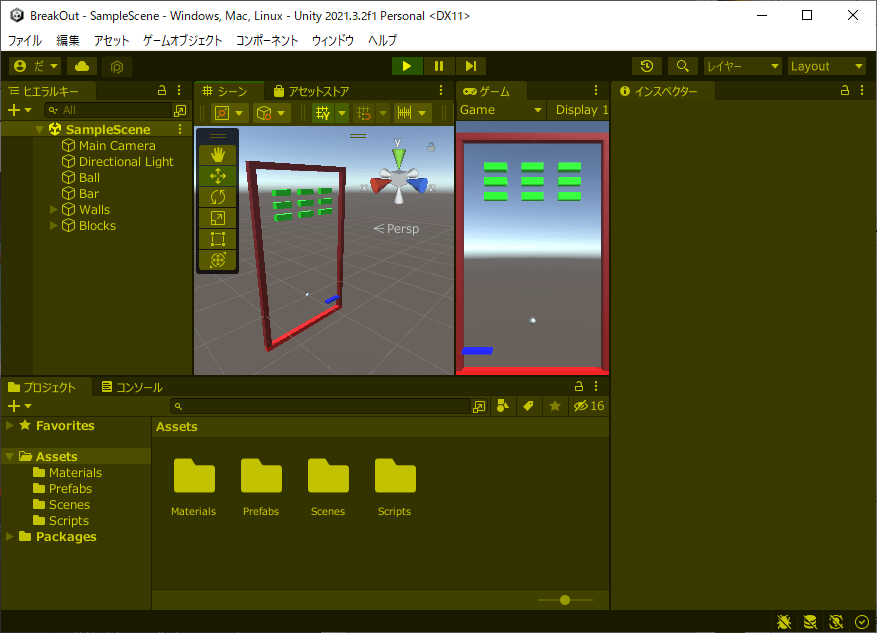Click the activity progress checkmark icon

click(861, 621)
